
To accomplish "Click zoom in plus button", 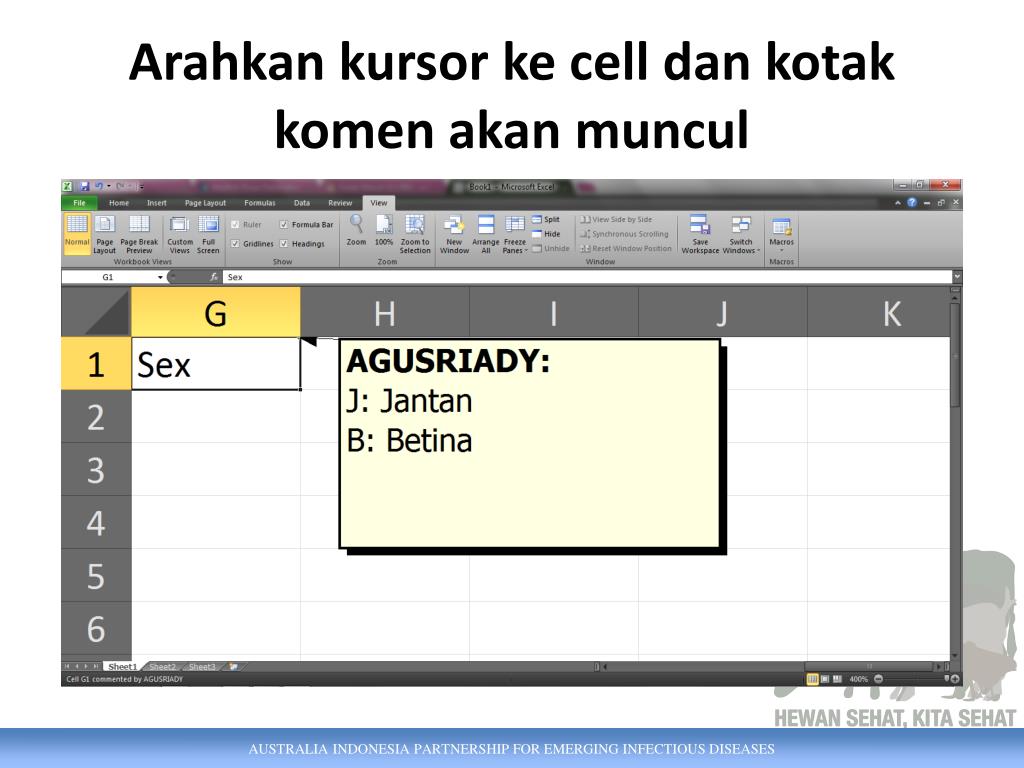I will pos(955,679).
